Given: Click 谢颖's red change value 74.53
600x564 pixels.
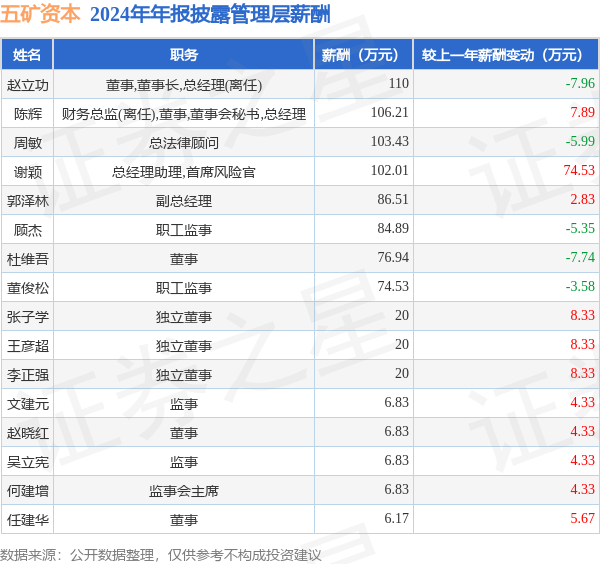Looking at the screenshot, I should [x=579, y=170].
